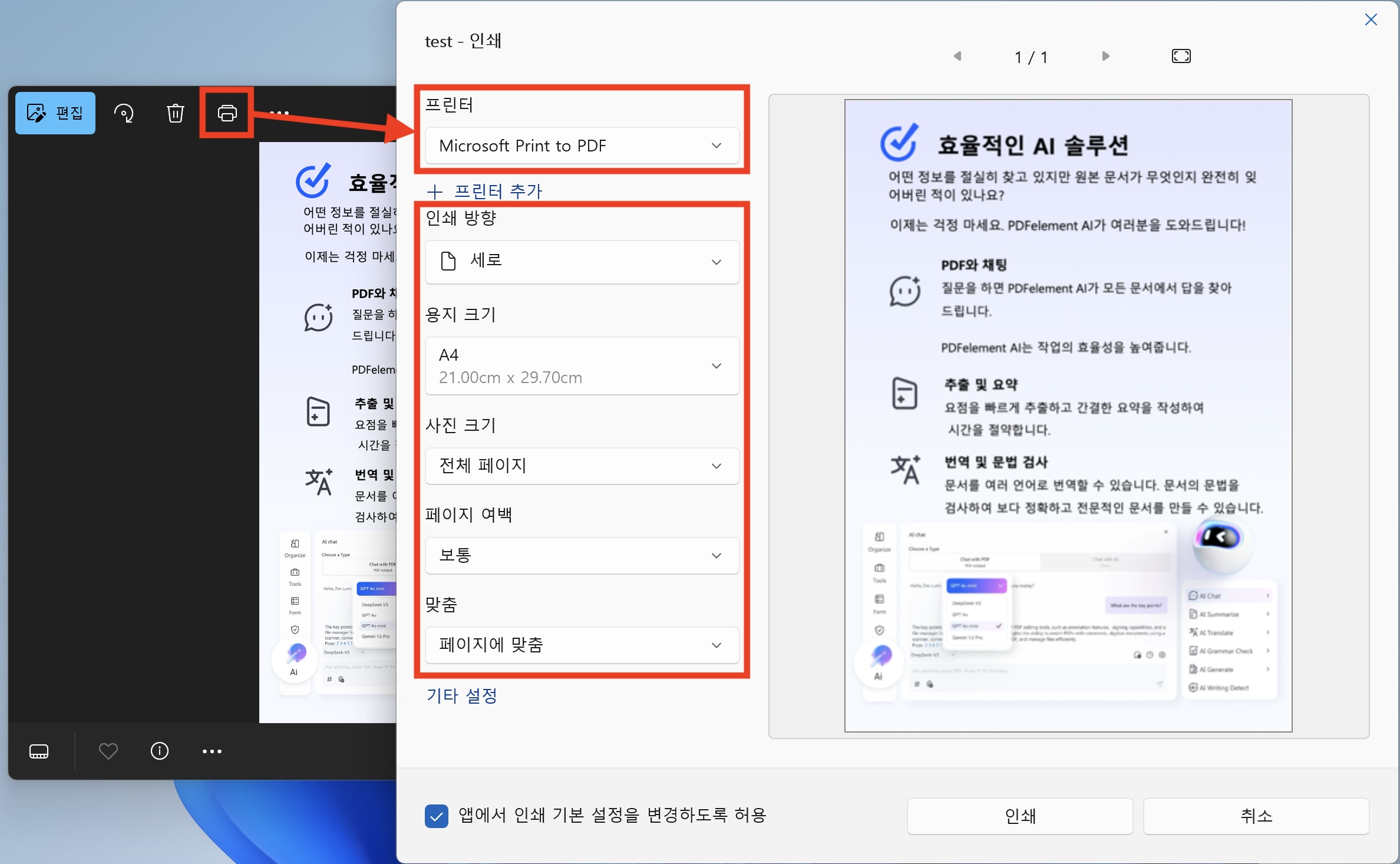Click the 편집 edit button
The width and height of the screenshot is (1400, 864).
(x=55, y=113)
